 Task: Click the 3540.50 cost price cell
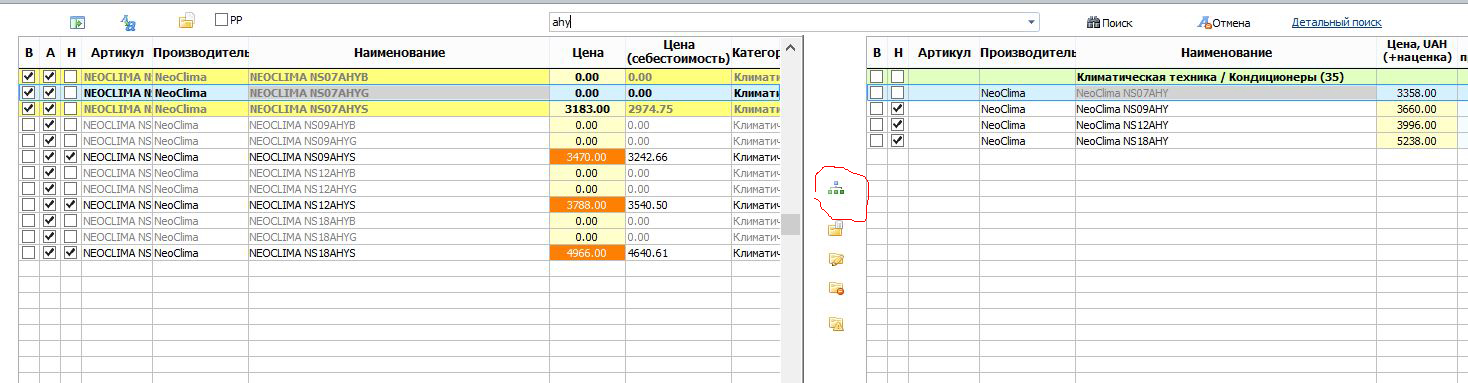click(678, 205)
